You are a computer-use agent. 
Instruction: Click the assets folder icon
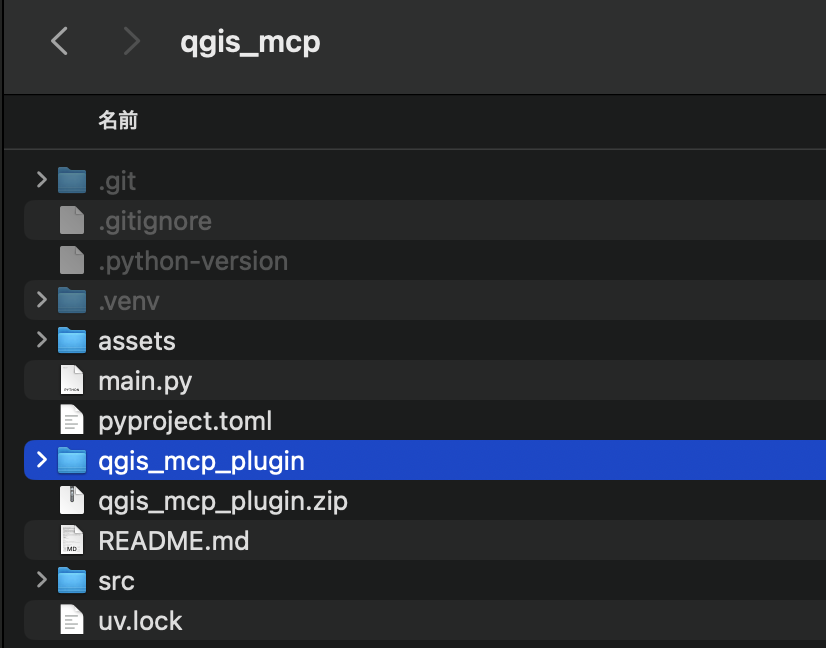[72, 341]
